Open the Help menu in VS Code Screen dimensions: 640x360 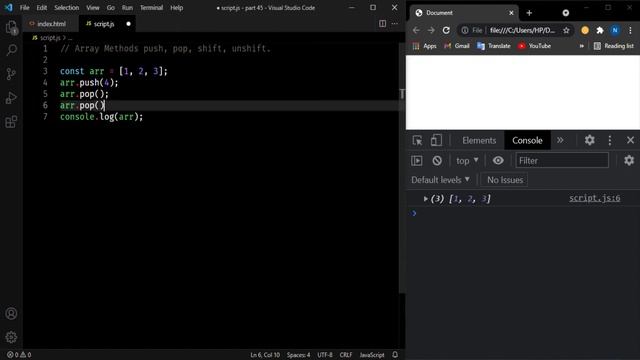(176, 8)
